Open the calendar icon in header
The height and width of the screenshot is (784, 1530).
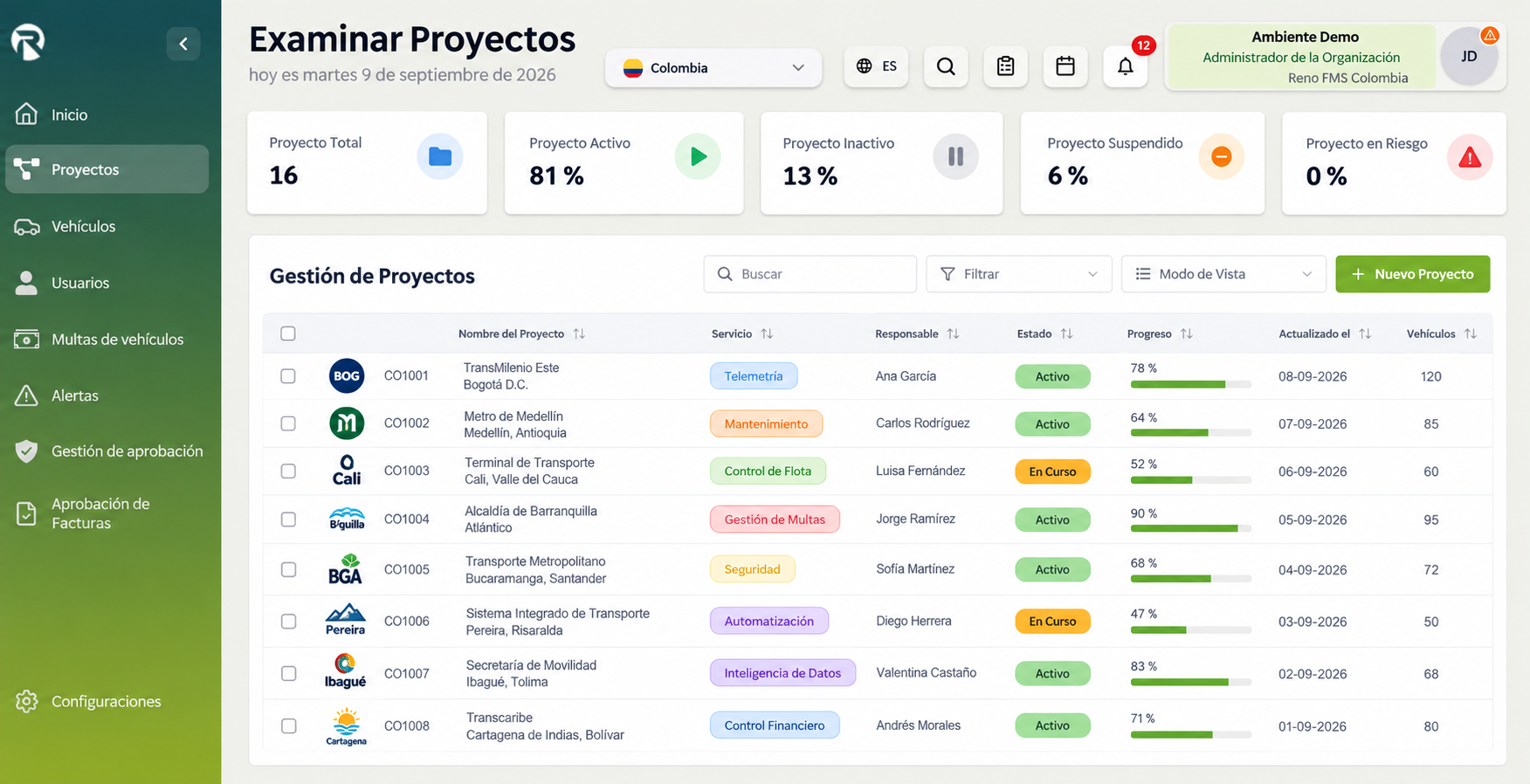(1065, 66)
